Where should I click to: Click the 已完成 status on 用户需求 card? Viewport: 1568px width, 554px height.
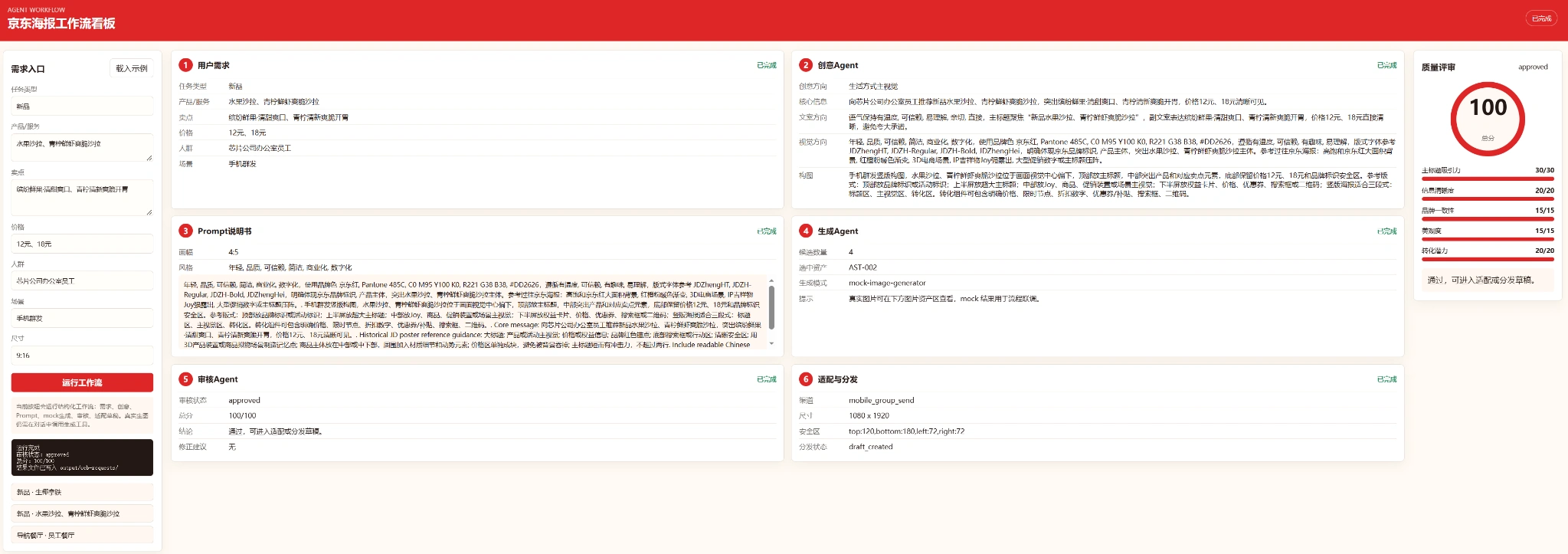pyautogui.click(x=766, y=65)
